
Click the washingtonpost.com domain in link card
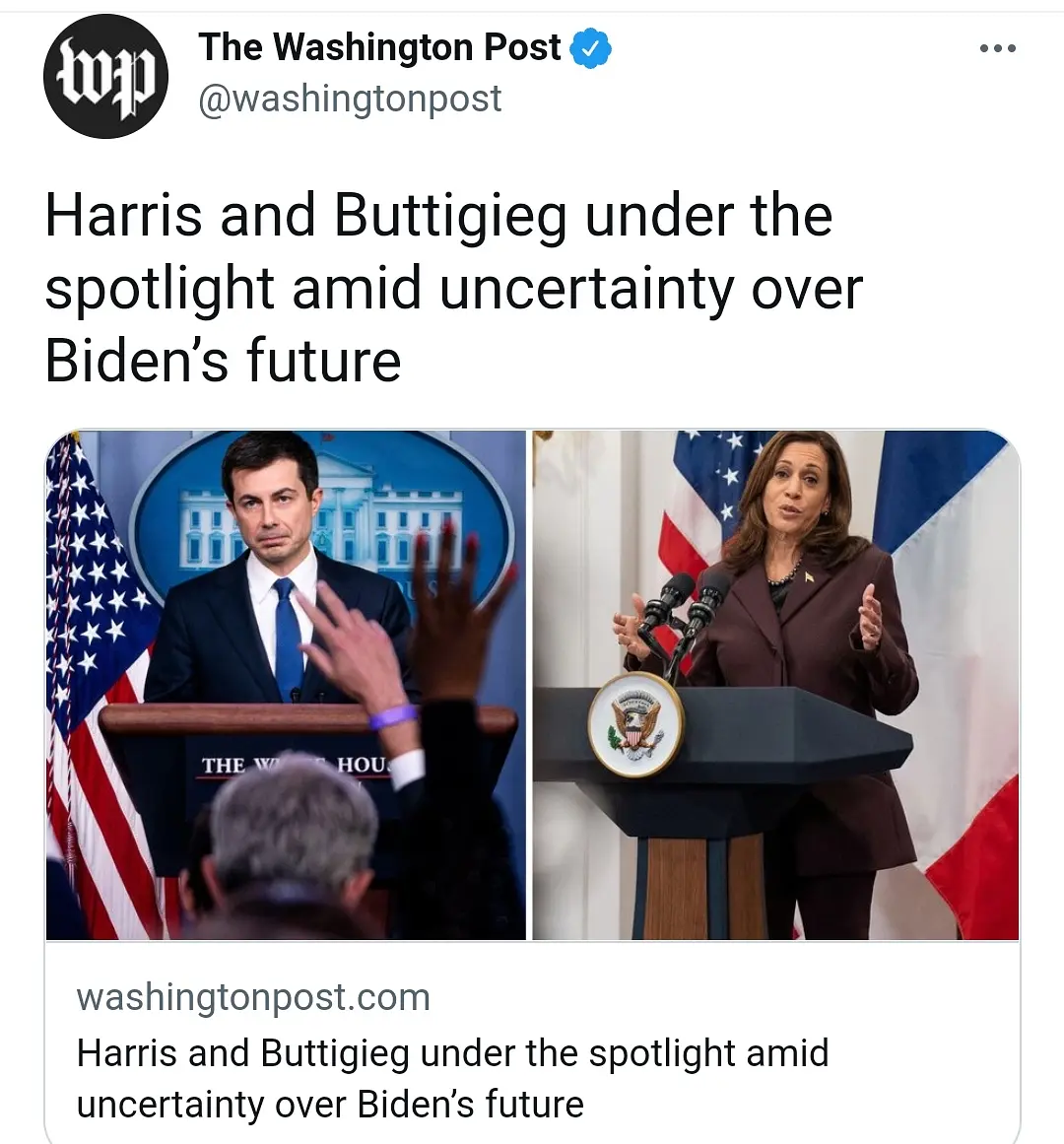click(253, 997)
